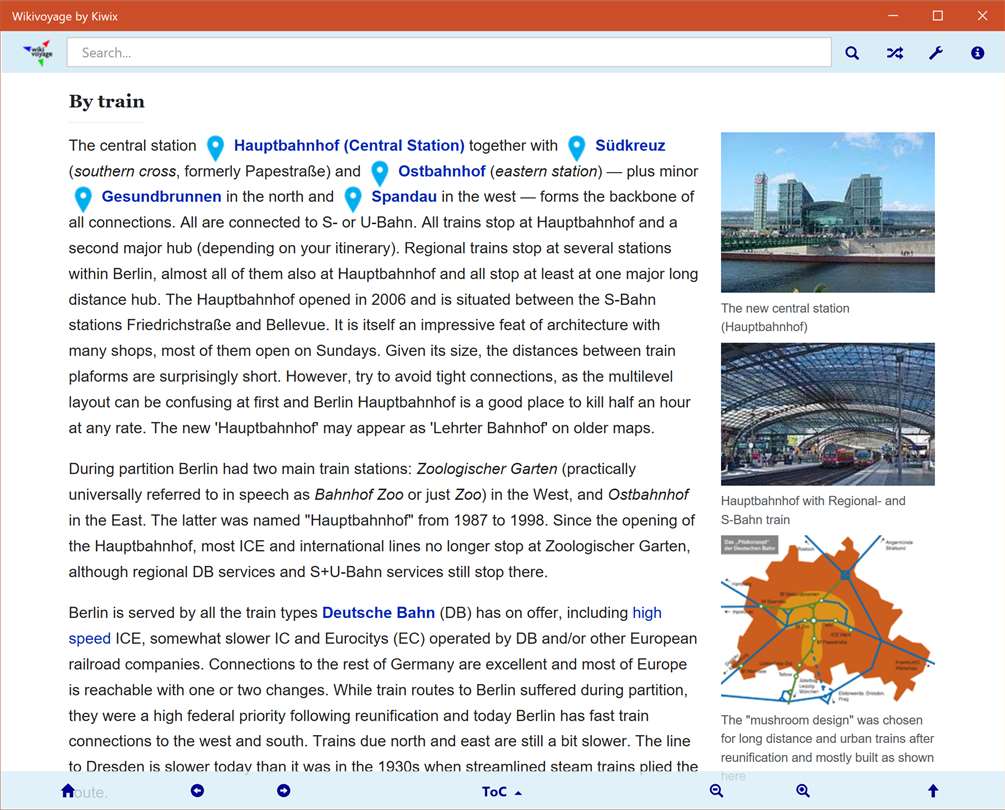
Task: Follow the Deutsche Bahn link
Action: click(x=378, y=613)
